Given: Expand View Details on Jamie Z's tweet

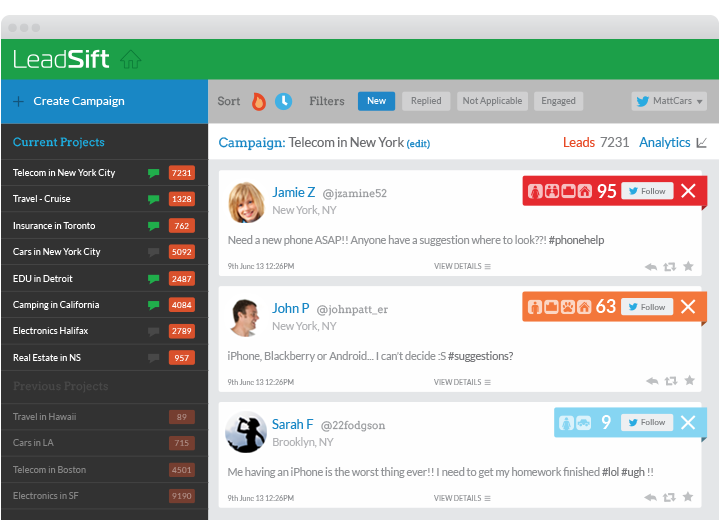Looking at the screenshot, I should tap(462, 266).
